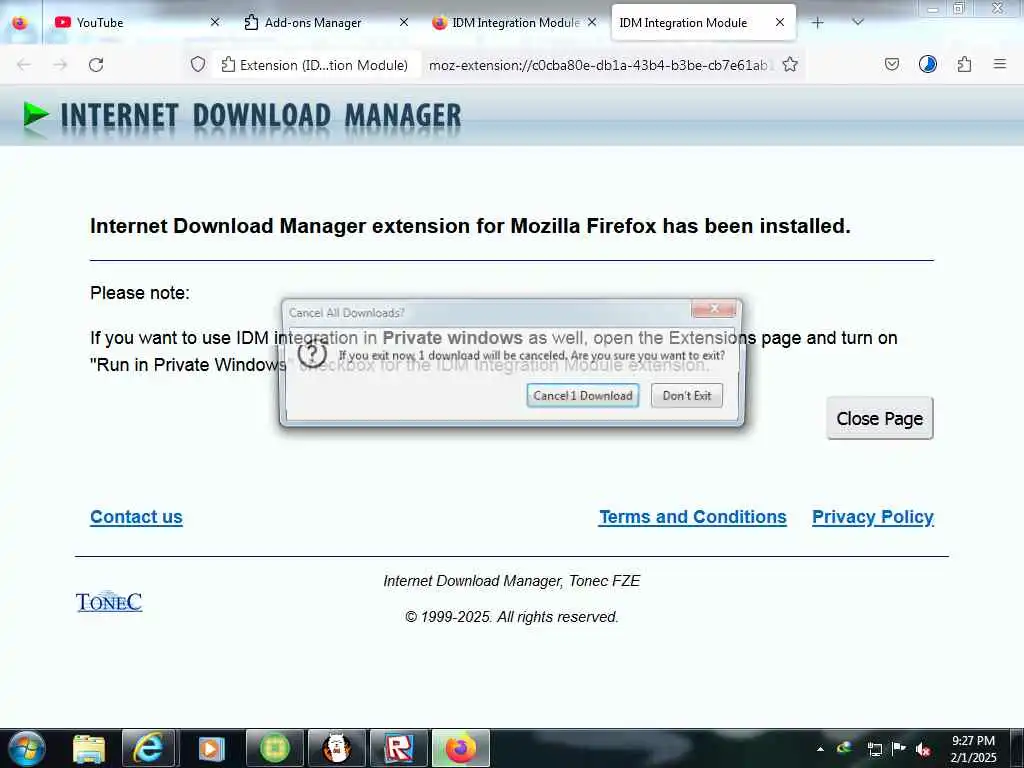Open Windows Media Player from the taskbar
Viewport: 1024px width, 768px height.
click(x=211, y=748)
